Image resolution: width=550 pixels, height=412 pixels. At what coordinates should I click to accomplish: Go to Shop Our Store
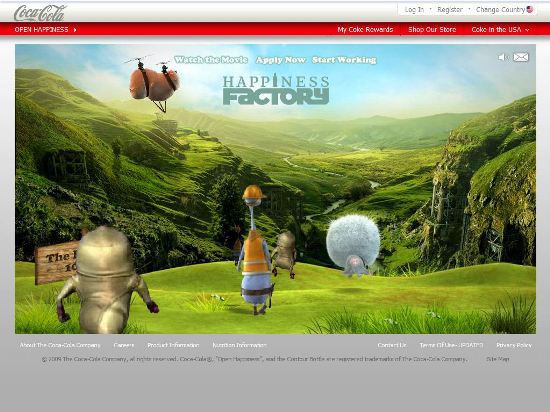point(432,30)
